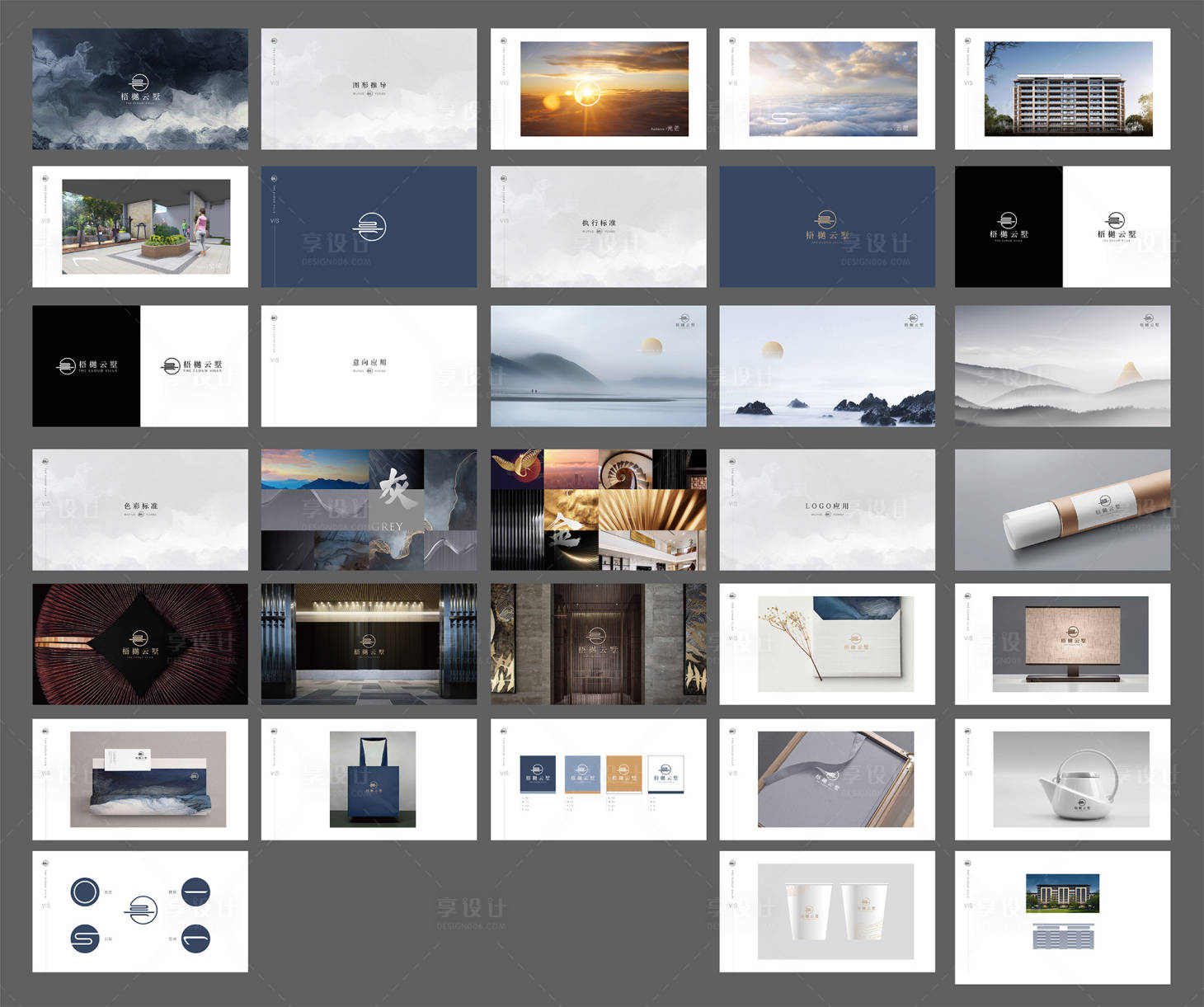The height and width of the screenshot is (1007, 1204).
Task: Click the 金 character on gold mood board
Action: point(566,529)
